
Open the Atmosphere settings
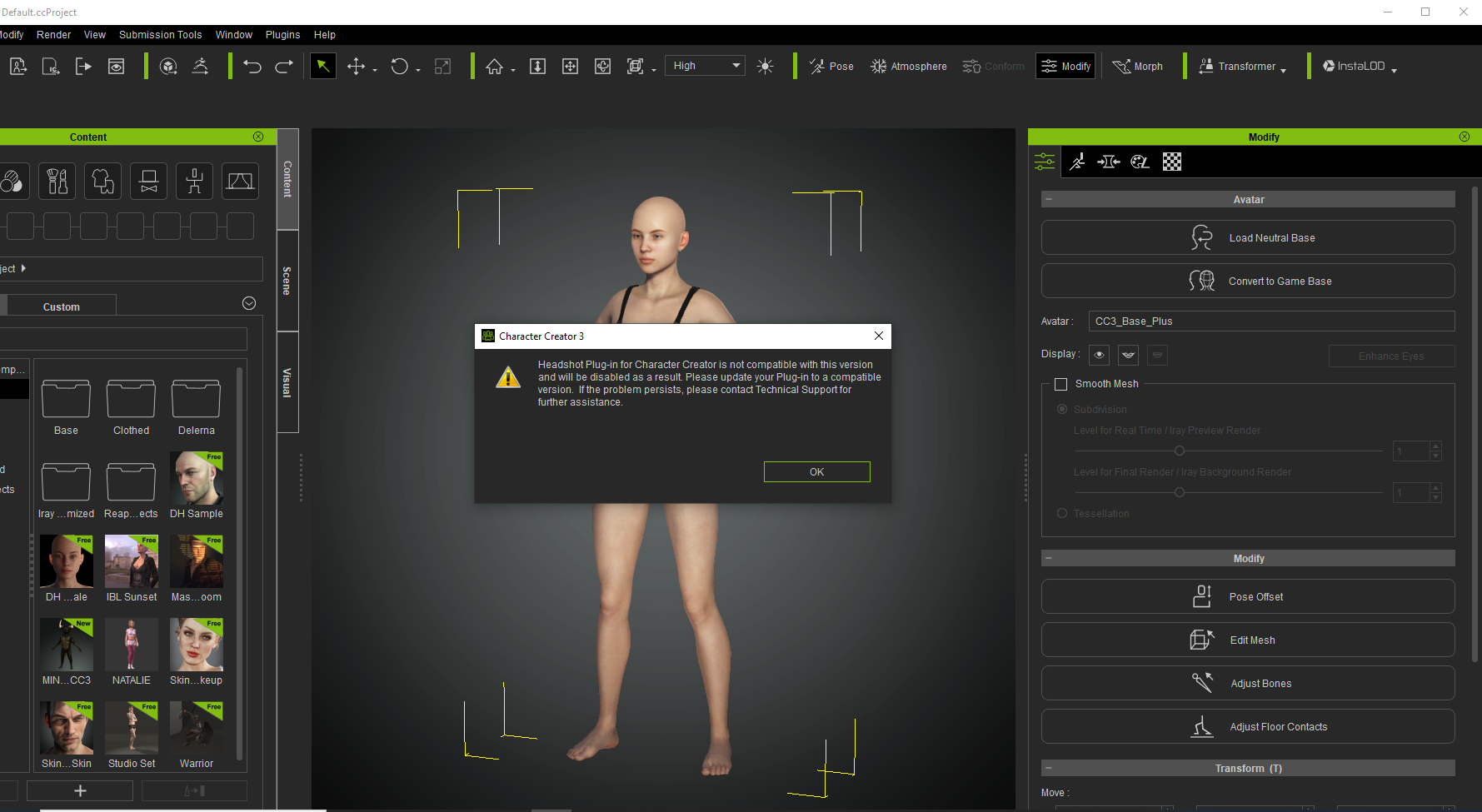[x=908, y=67]
